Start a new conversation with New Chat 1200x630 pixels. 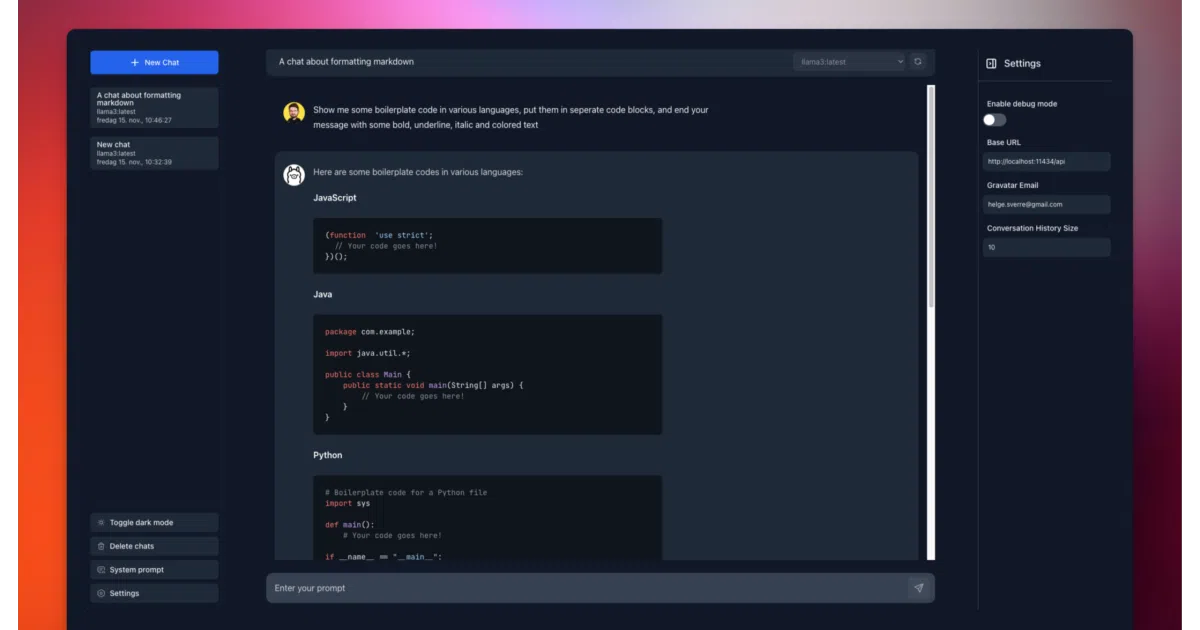154,62
